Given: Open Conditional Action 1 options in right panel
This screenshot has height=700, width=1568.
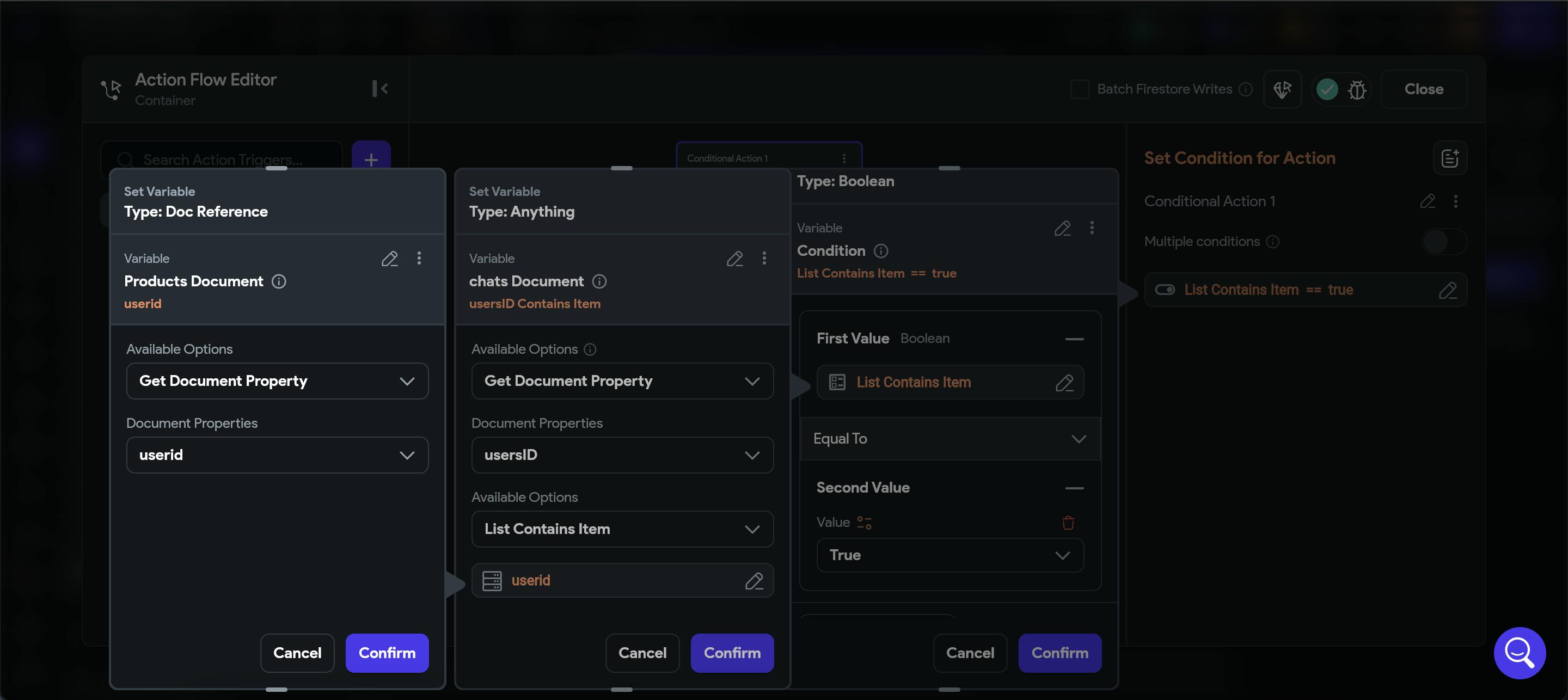Looking at the screenshot, I should click(x=1455, y=201).
